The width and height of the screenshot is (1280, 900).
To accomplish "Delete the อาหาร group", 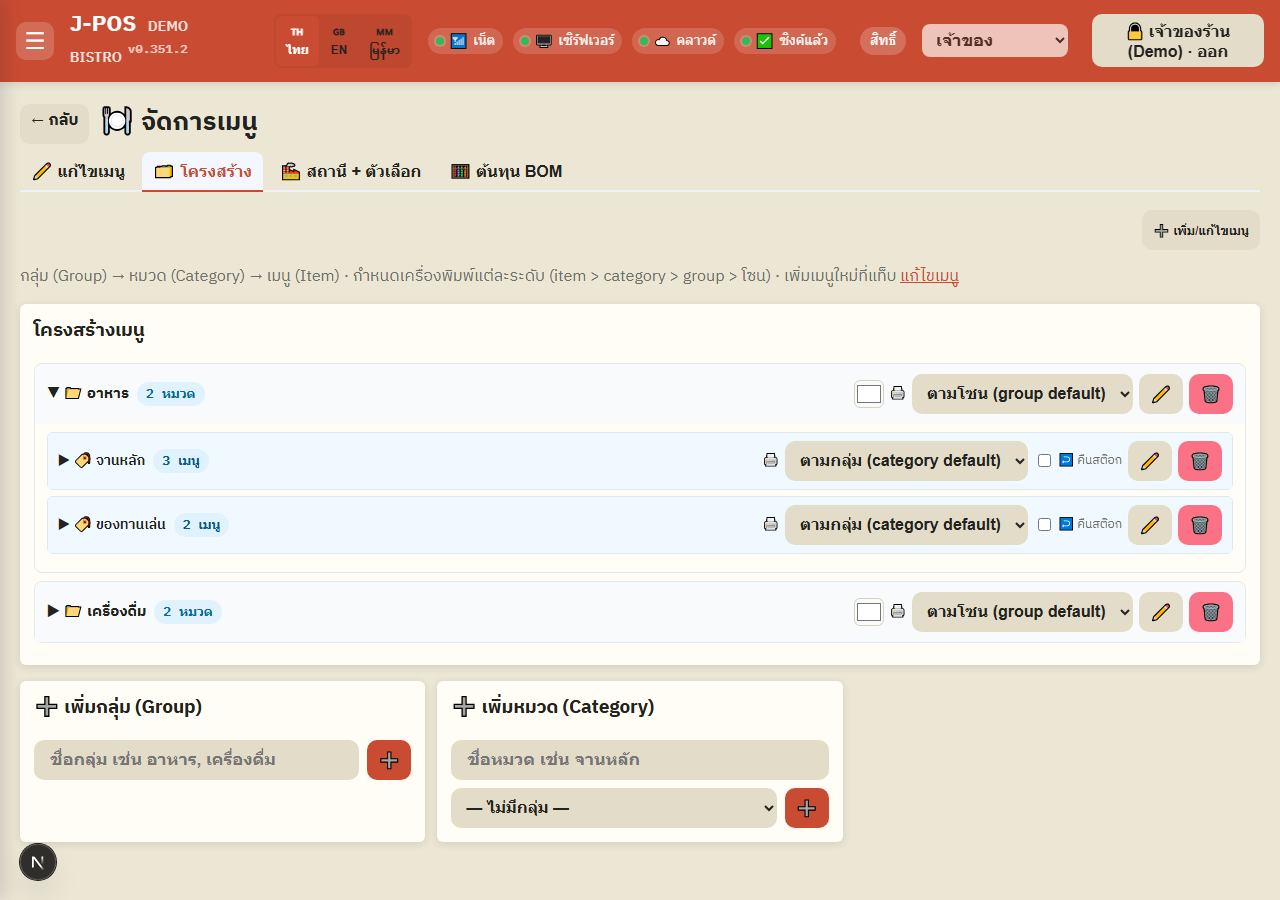I will (1211, 394).
